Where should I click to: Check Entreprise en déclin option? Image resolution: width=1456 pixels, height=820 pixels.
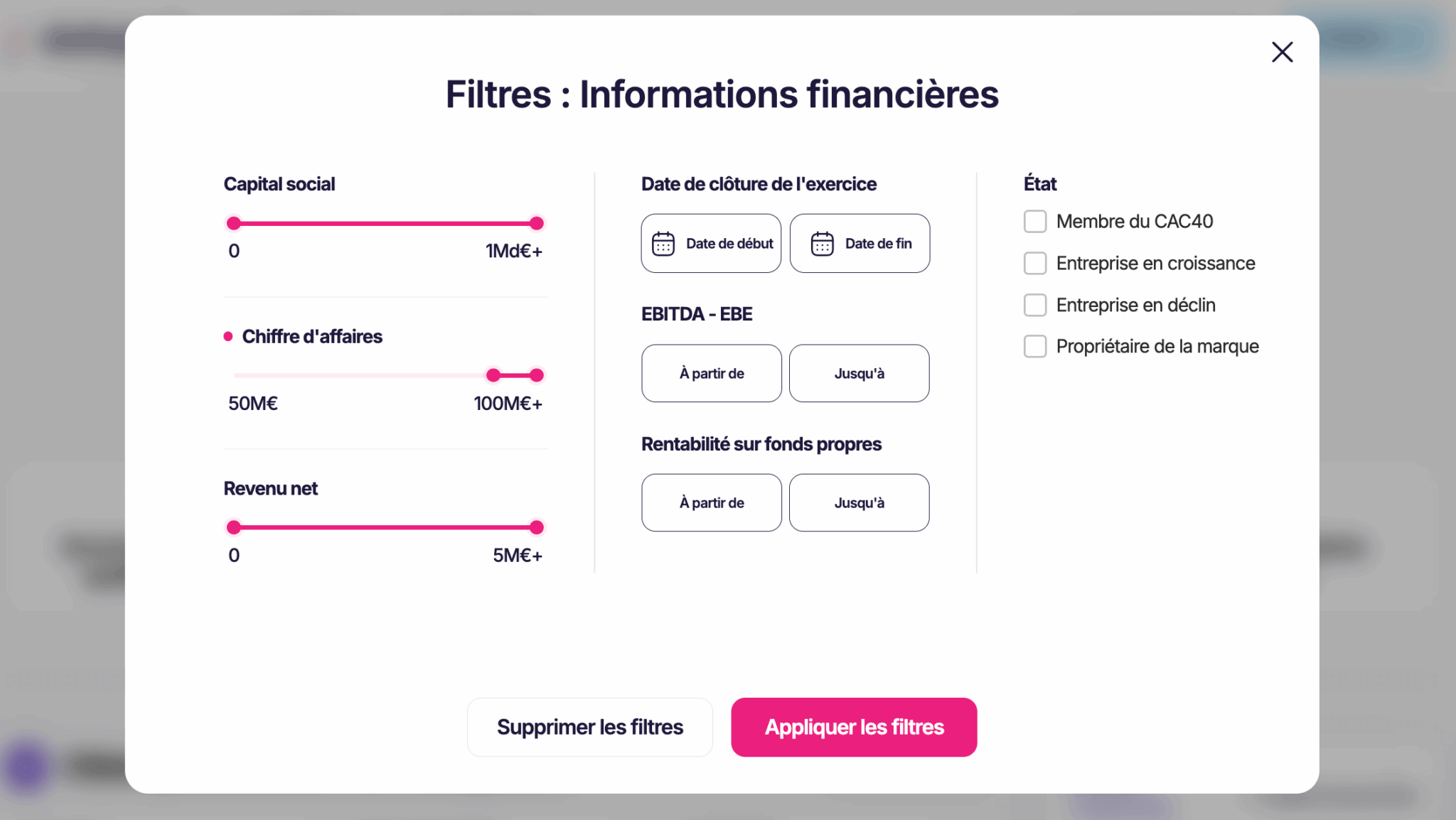pyautogui.click(x=1035, y=304)
